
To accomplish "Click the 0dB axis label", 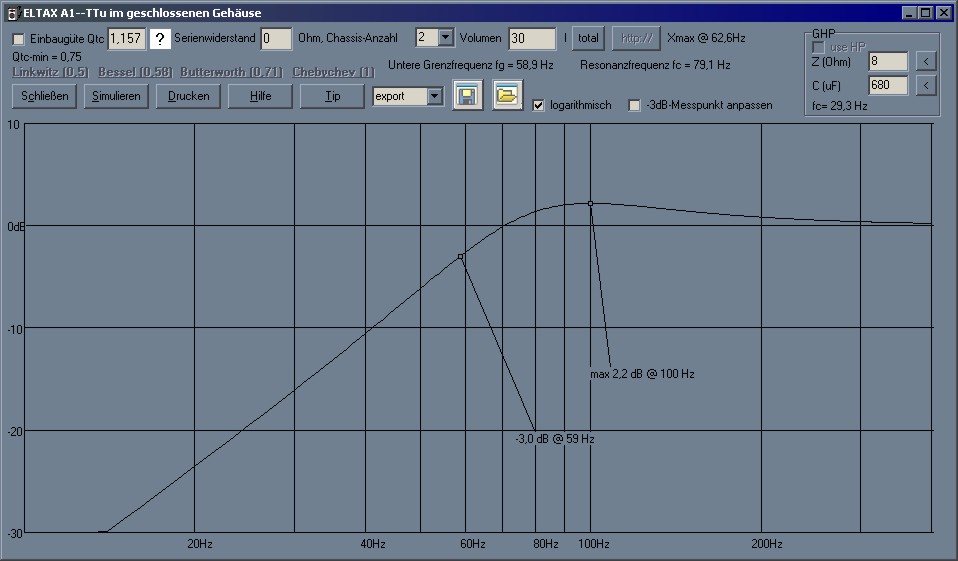I will click(16, 227).
